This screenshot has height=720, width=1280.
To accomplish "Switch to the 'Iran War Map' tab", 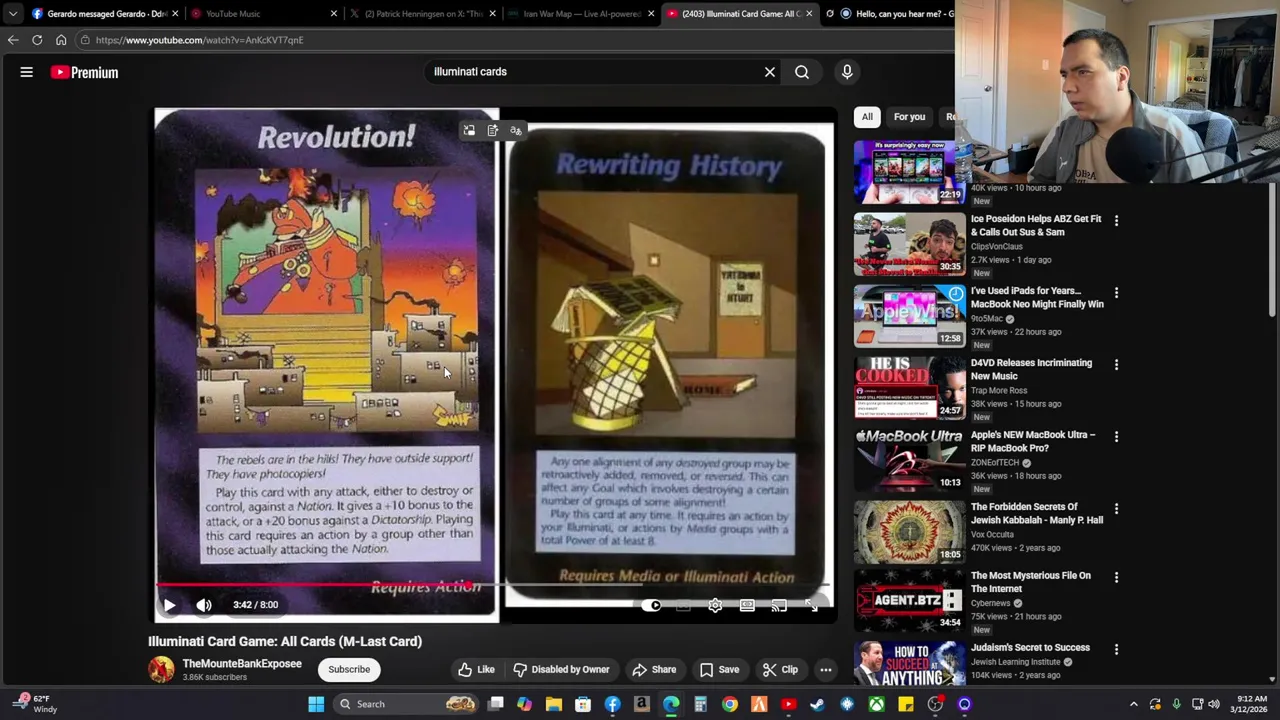I will point(580,14).
